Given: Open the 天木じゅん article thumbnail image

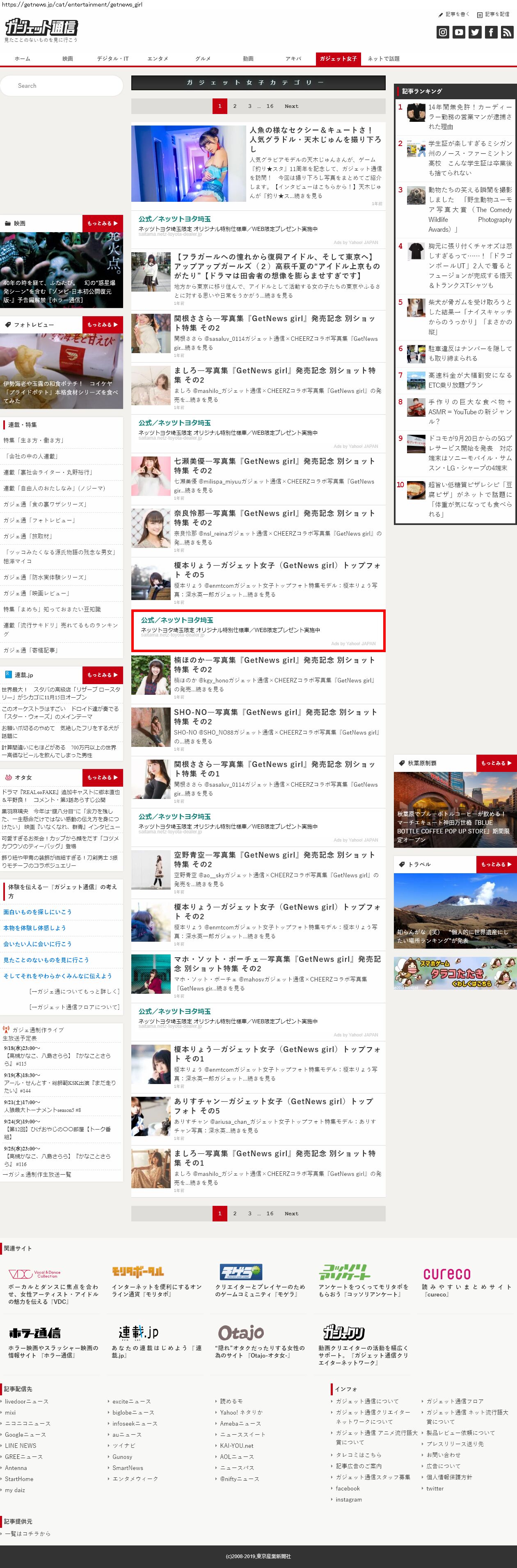Looking at the screenshot, I should click(188, 164).
